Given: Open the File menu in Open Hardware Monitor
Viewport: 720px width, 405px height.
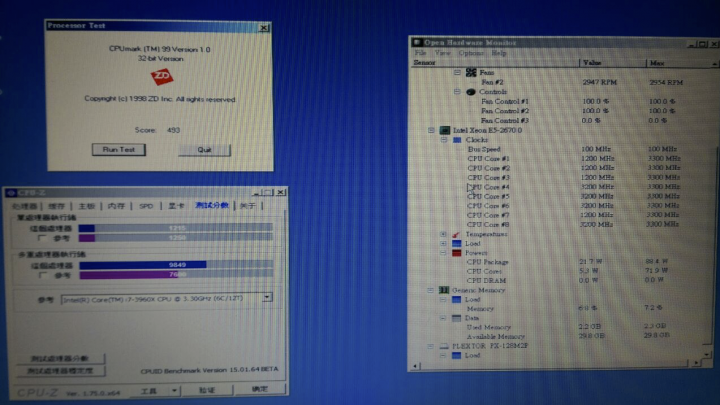Looking at the screenshot, I should click(x=421, y=53).
